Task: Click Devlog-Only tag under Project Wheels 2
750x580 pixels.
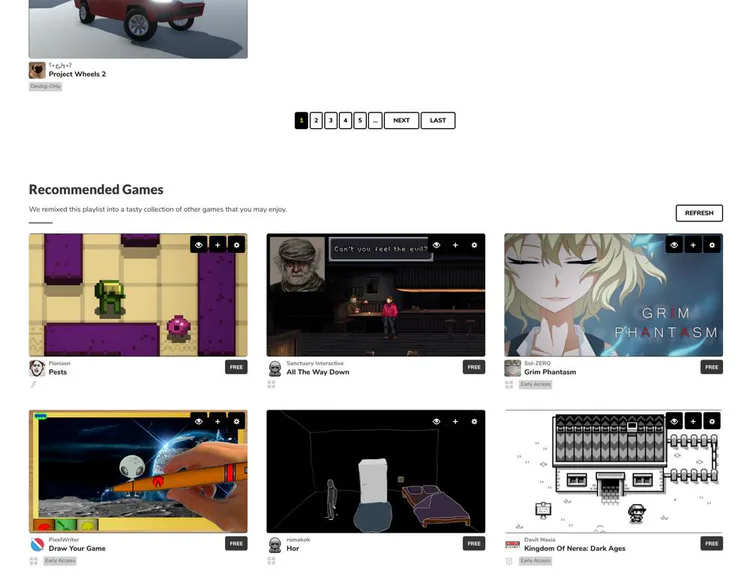Action: point(45,87)
